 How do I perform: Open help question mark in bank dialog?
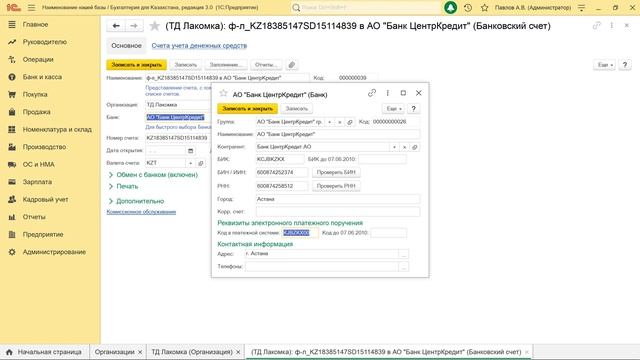(413, 109)
